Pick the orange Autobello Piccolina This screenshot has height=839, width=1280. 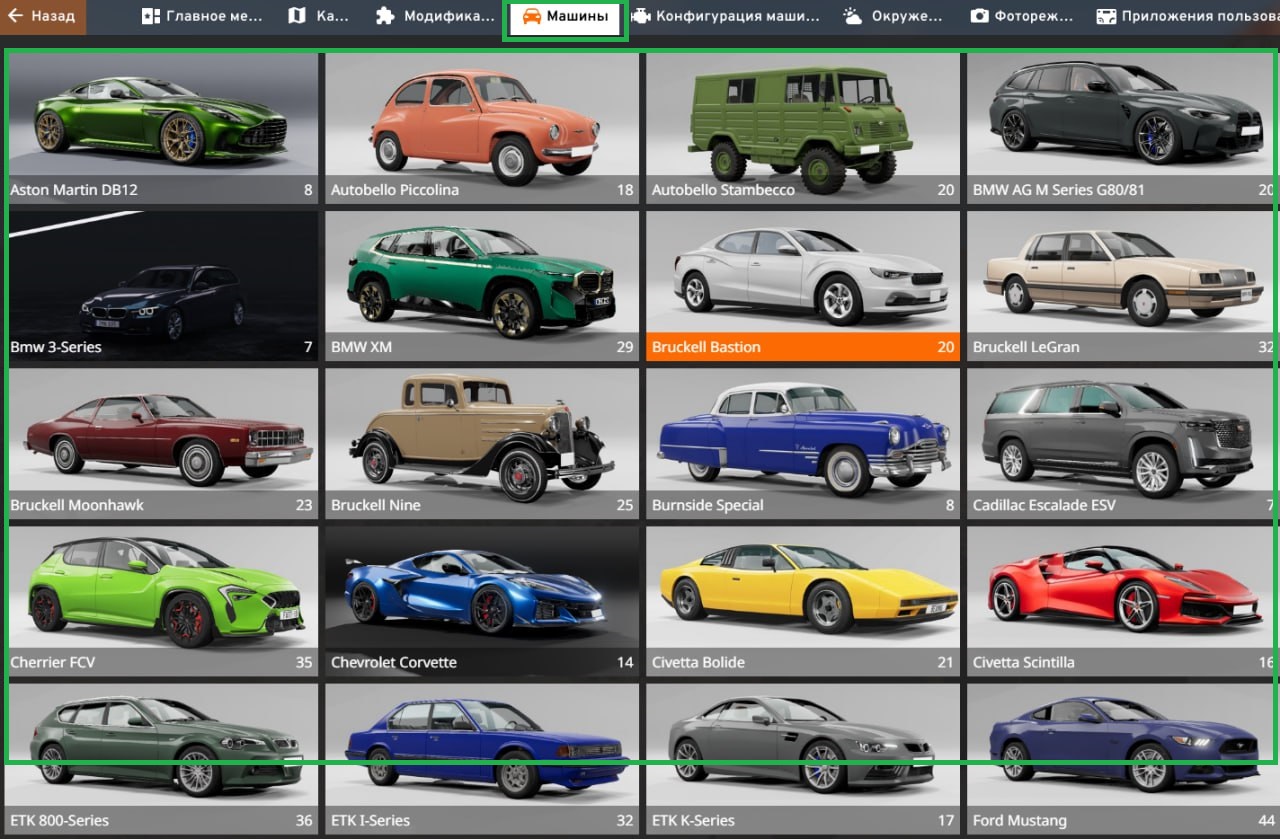(x=482, y=128)
